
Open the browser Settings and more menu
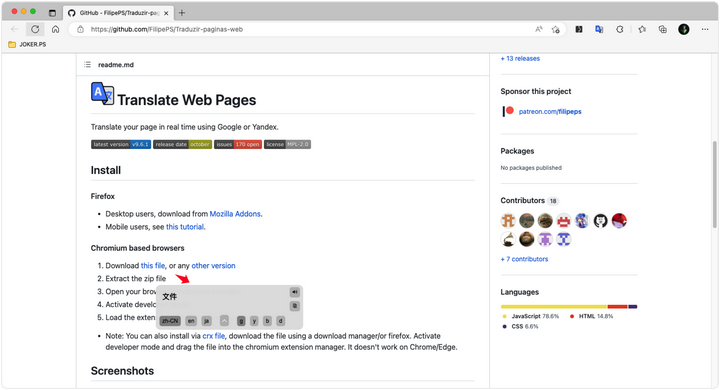[x=705, y=29]
